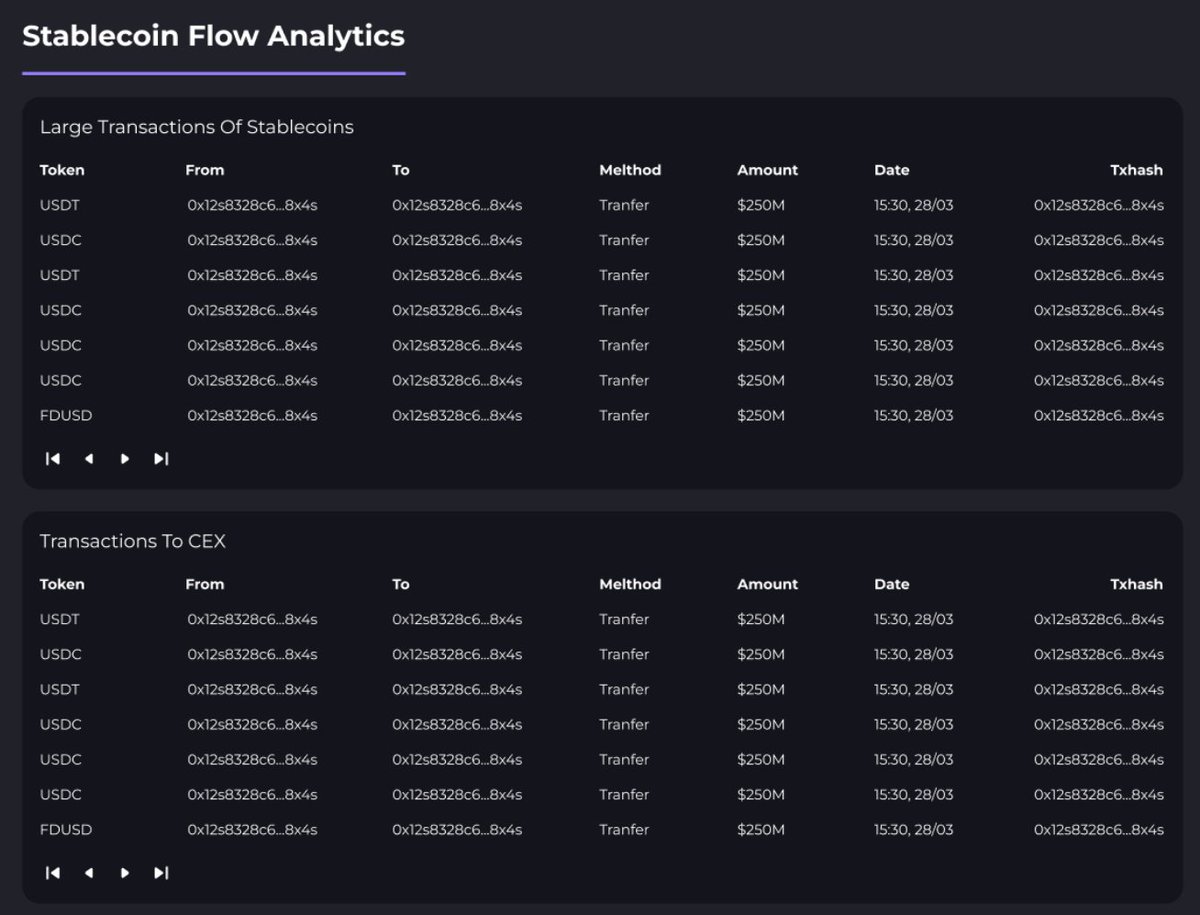Go to first page of Transactions To CEX
Viewport: 1200px width, 915px height.
tap(53, 873)
